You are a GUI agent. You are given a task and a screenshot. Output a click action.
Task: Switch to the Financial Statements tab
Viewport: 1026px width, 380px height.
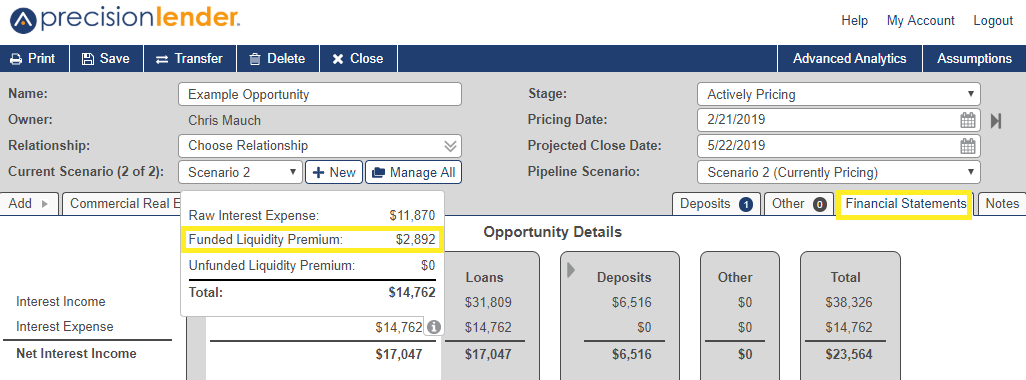pyautogui.click(x=905, y=204)
